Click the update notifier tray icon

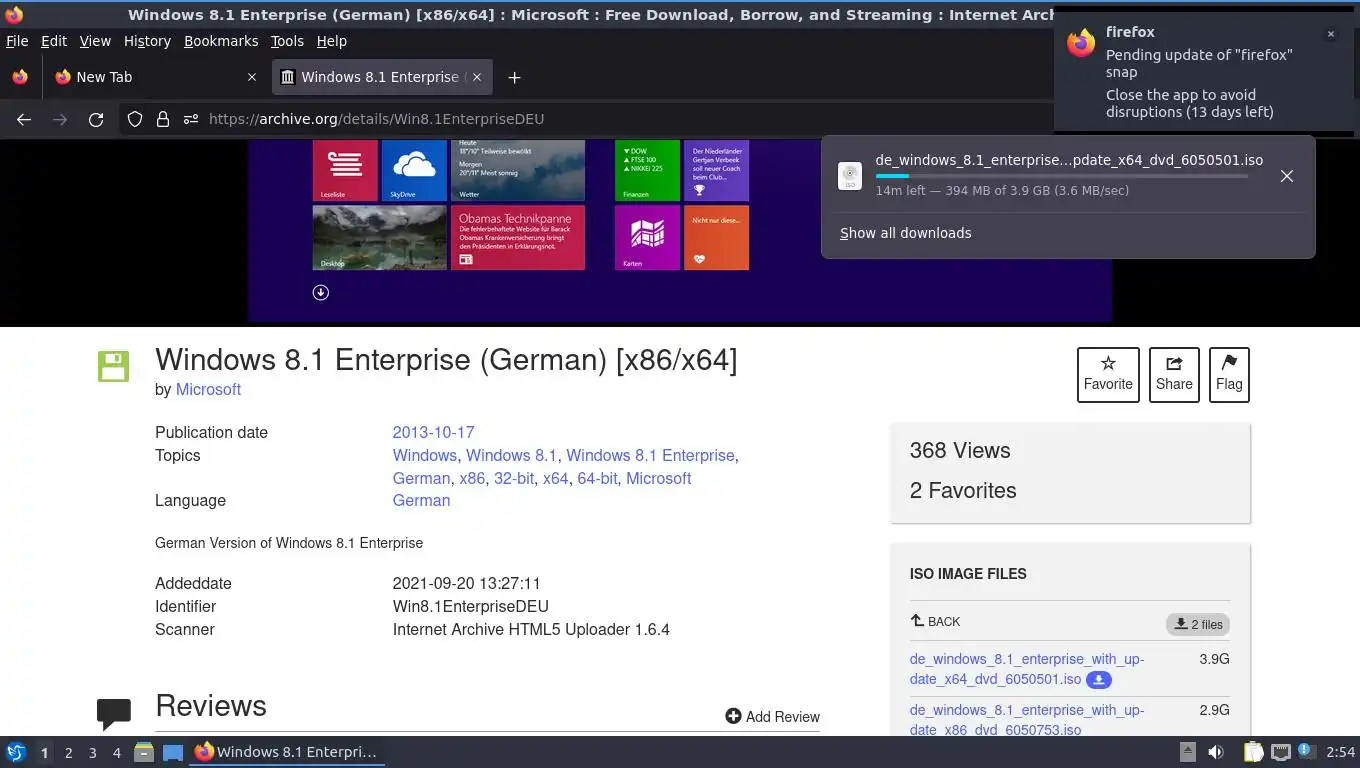tap(1306, 752)
